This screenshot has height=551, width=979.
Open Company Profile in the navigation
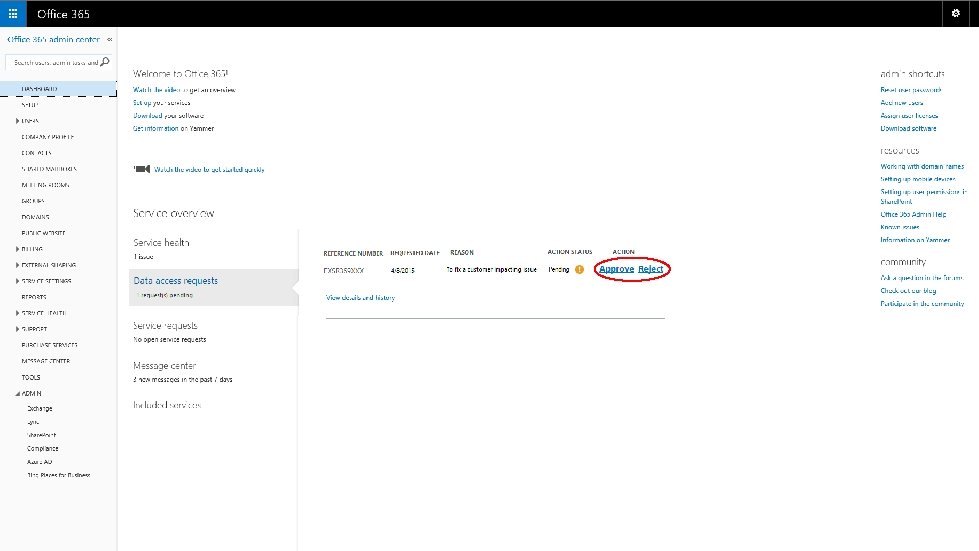47,137
